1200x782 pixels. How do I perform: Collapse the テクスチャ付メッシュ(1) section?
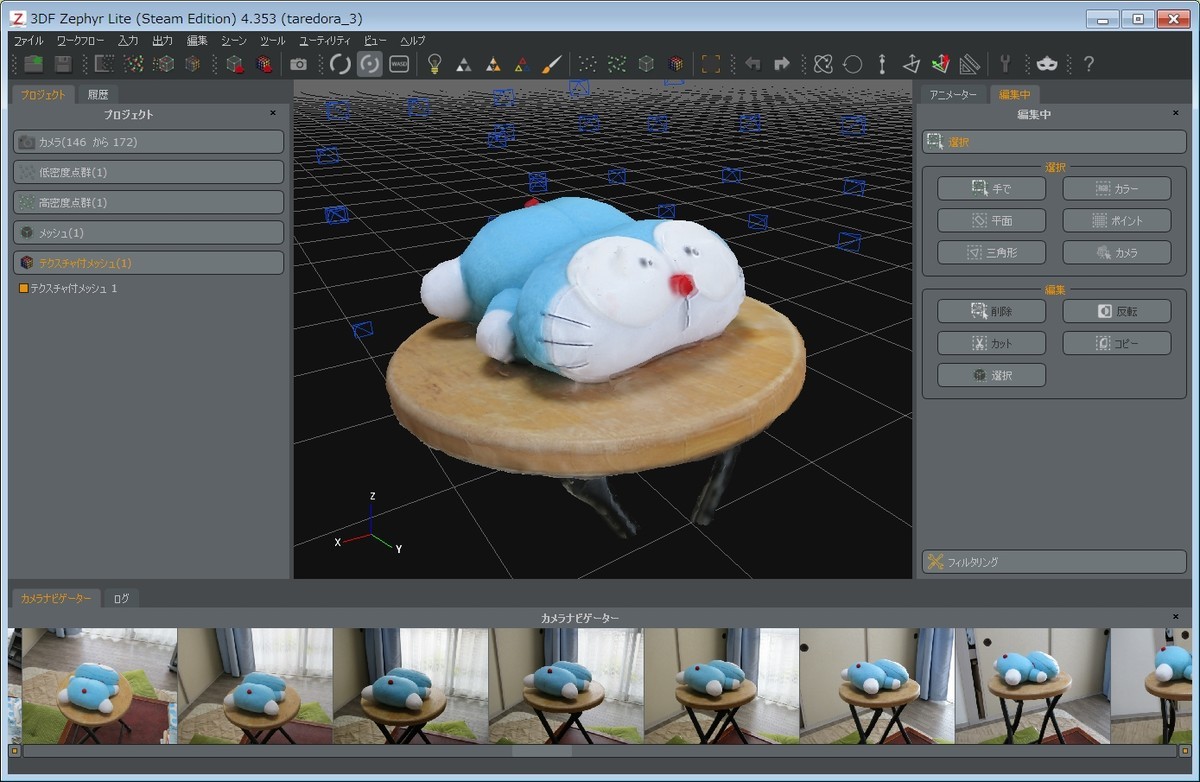[x=148, y=262]
